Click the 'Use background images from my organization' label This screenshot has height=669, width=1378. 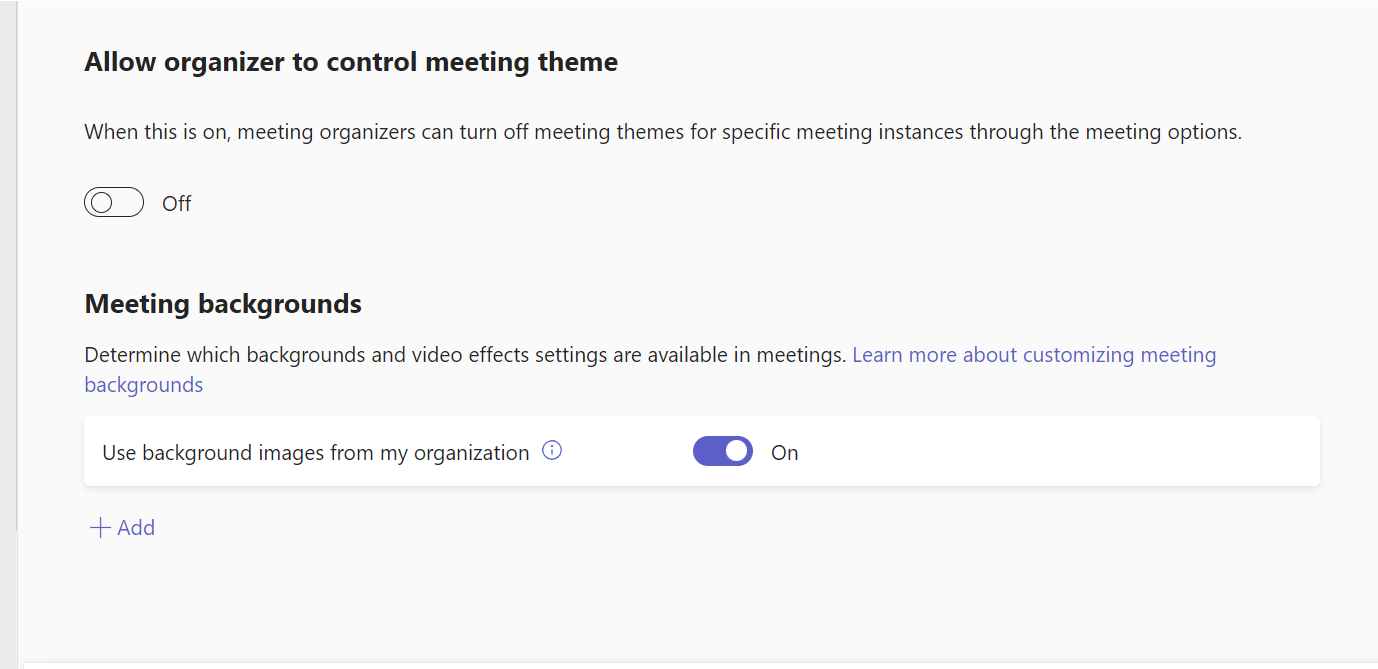pos(315,453)
